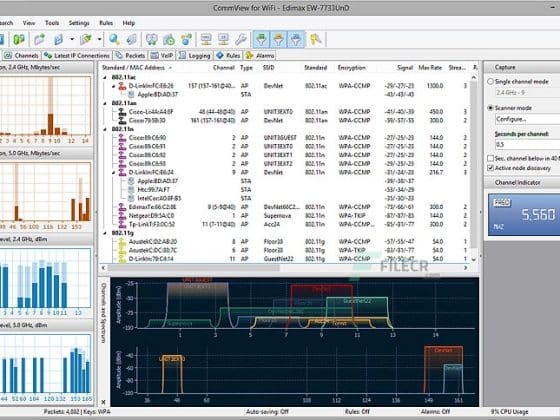Click the AP icon beside Cisco:89:C6:90
This screenshot has height=420, width=560.
point(122,138)
